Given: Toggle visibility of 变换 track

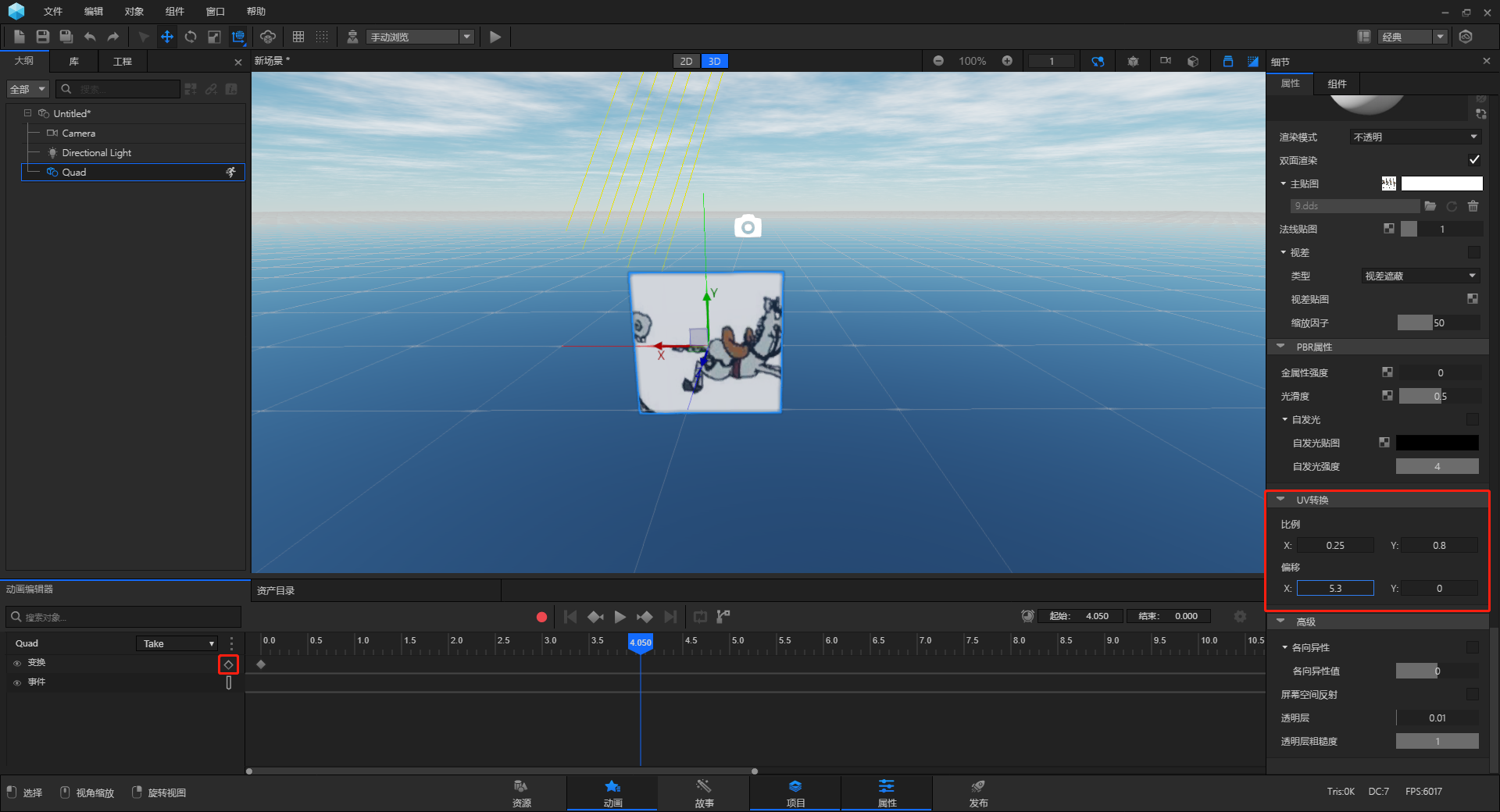Looking at the screenshot, I should (17, 663).
